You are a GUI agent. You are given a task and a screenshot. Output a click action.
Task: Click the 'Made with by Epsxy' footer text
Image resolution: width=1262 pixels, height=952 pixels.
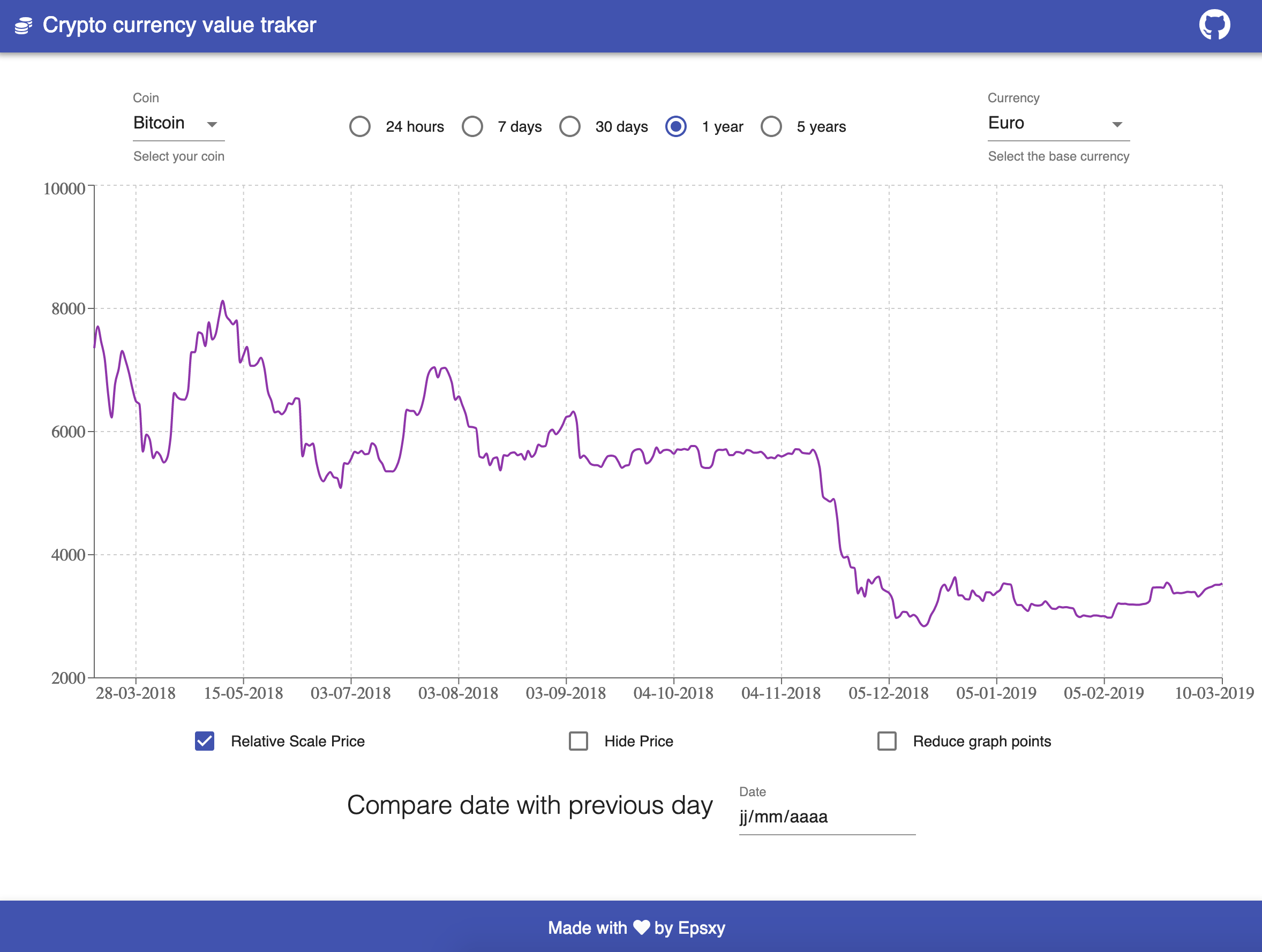click(x=637, y=927)
